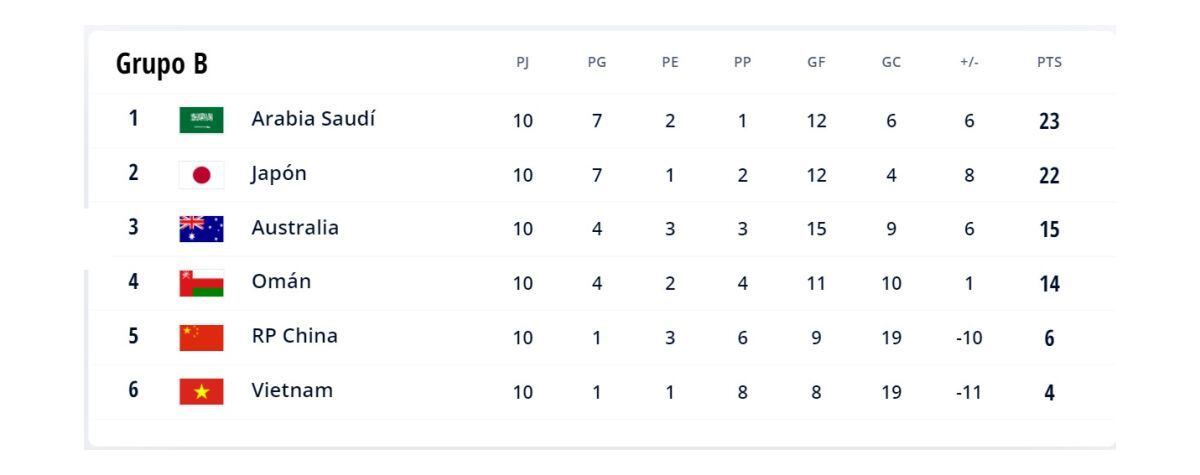Click the Saudi Arabia flag icon
Viewport: 1200px width, 475px height.
pos(202,121)
